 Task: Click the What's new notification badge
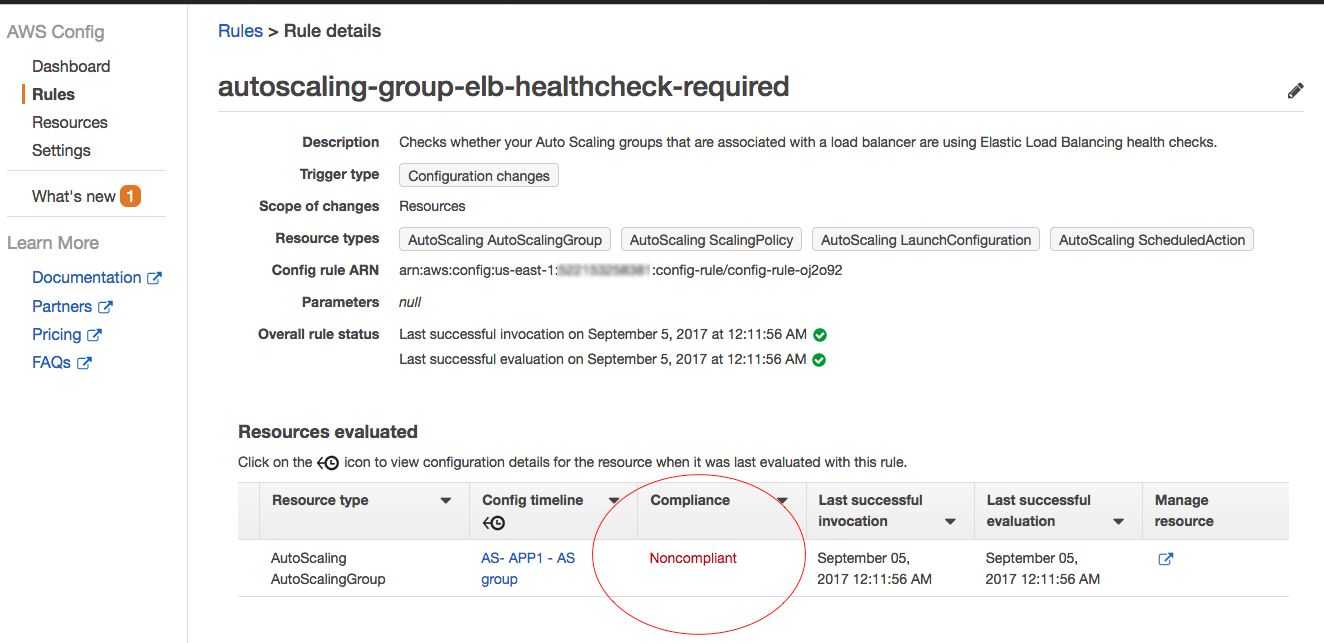[x=130, y=196]
